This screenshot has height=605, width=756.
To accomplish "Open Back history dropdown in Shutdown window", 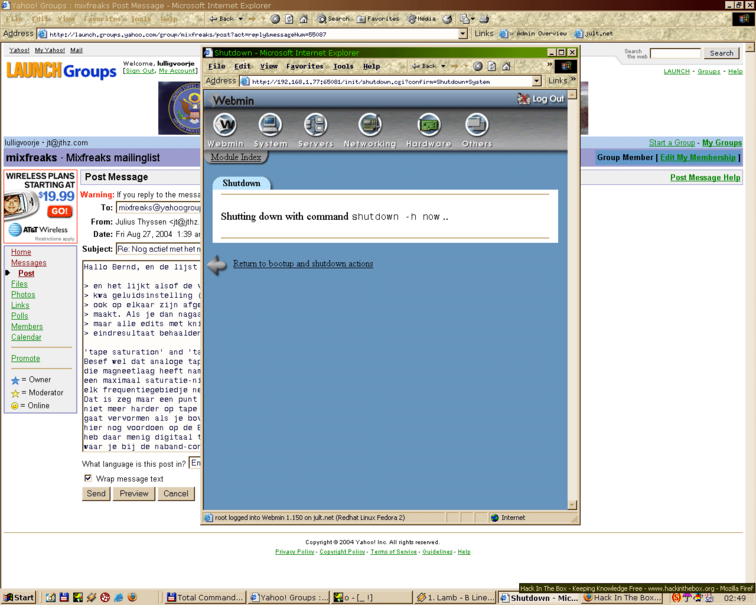I will pos(443,67).
